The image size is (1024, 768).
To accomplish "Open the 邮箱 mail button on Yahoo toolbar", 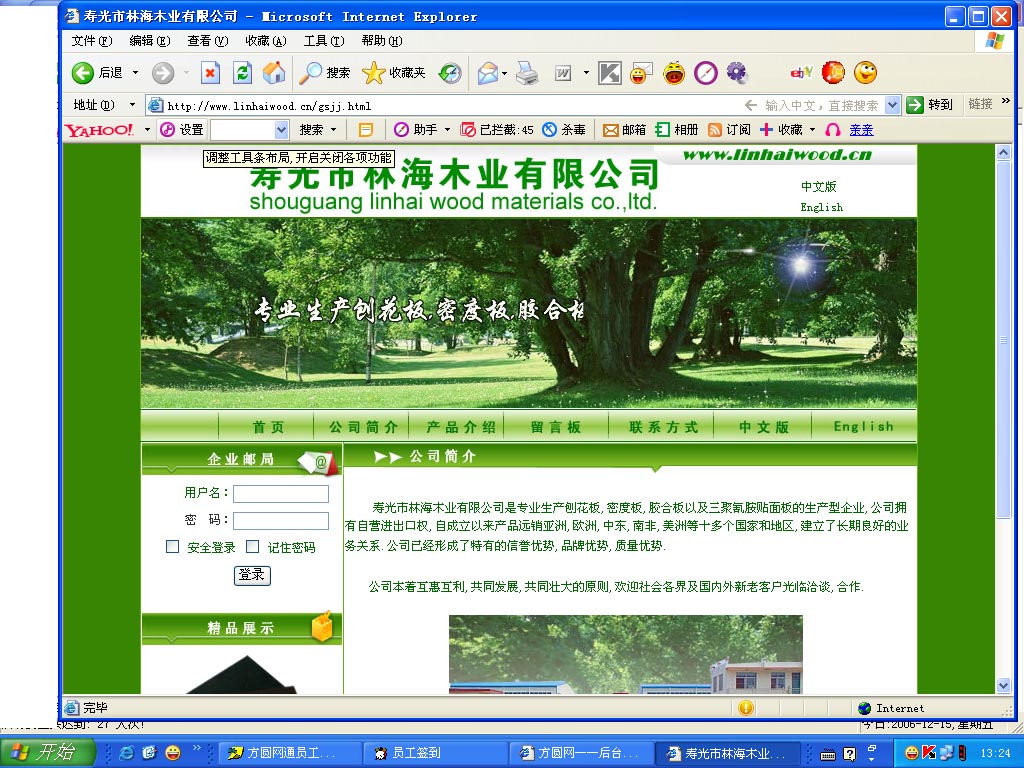I will point(624,130).
